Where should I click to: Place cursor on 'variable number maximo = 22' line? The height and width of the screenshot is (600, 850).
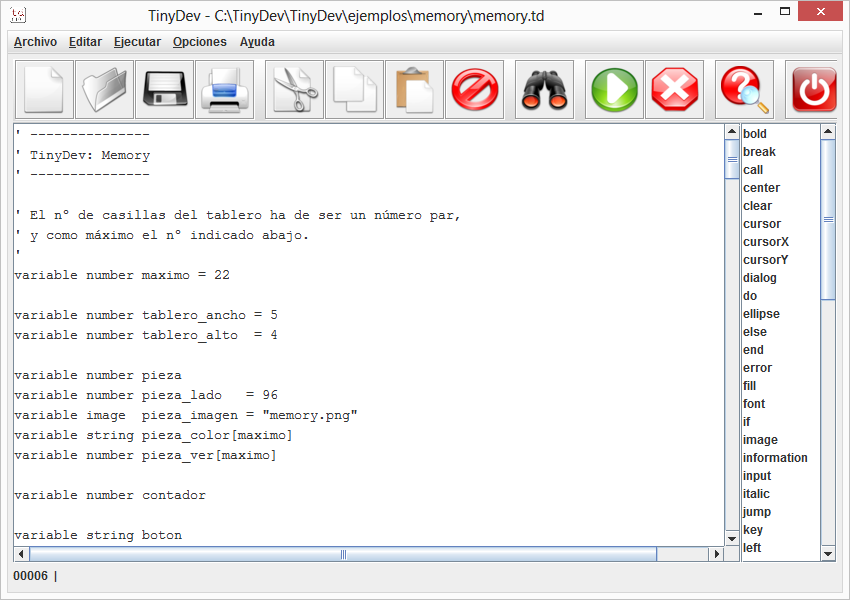tap(122, 275)
